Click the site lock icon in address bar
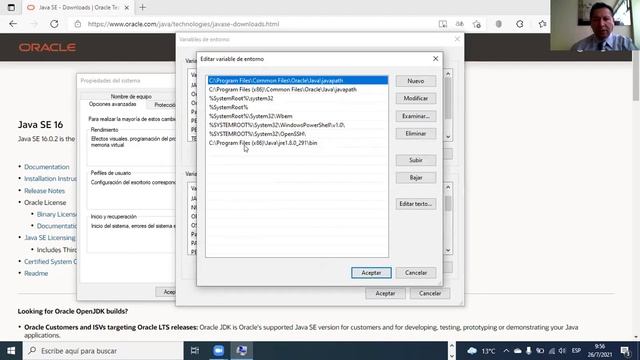The height and width of the screenshot is (360, 640). [x=78, y=24]
